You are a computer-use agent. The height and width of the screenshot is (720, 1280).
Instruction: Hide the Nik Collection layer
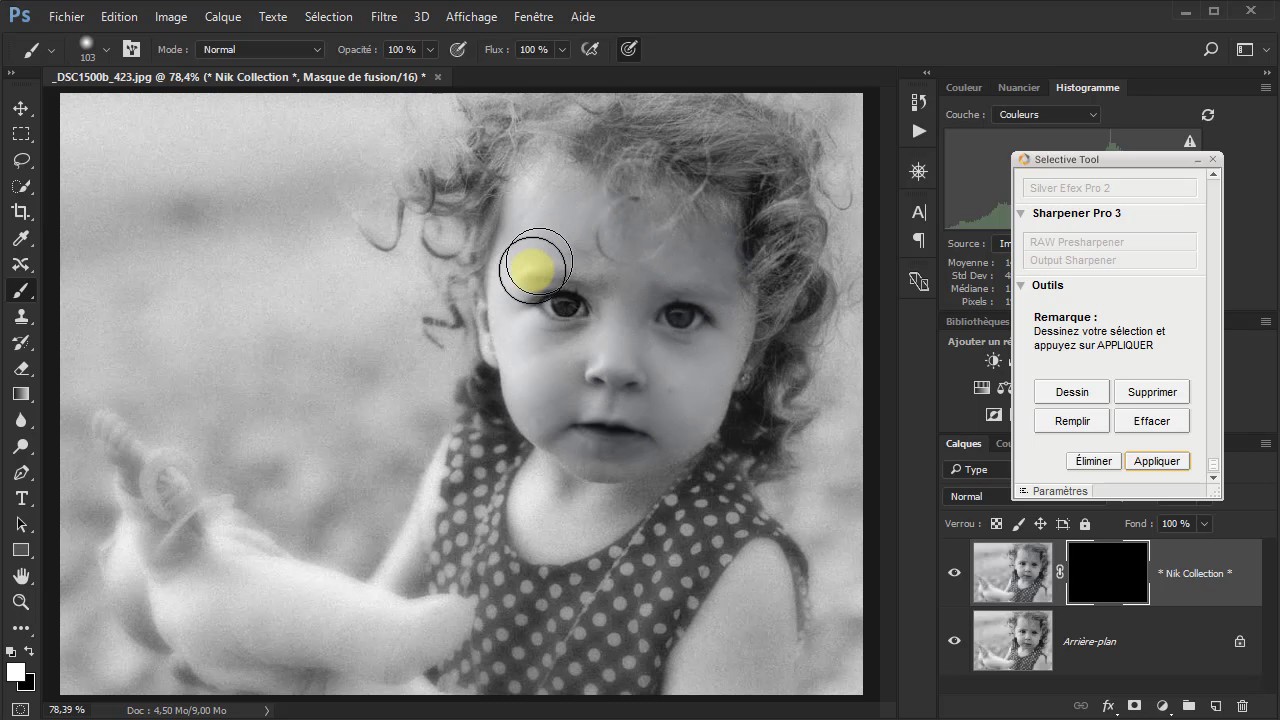[x=954, y=573]
